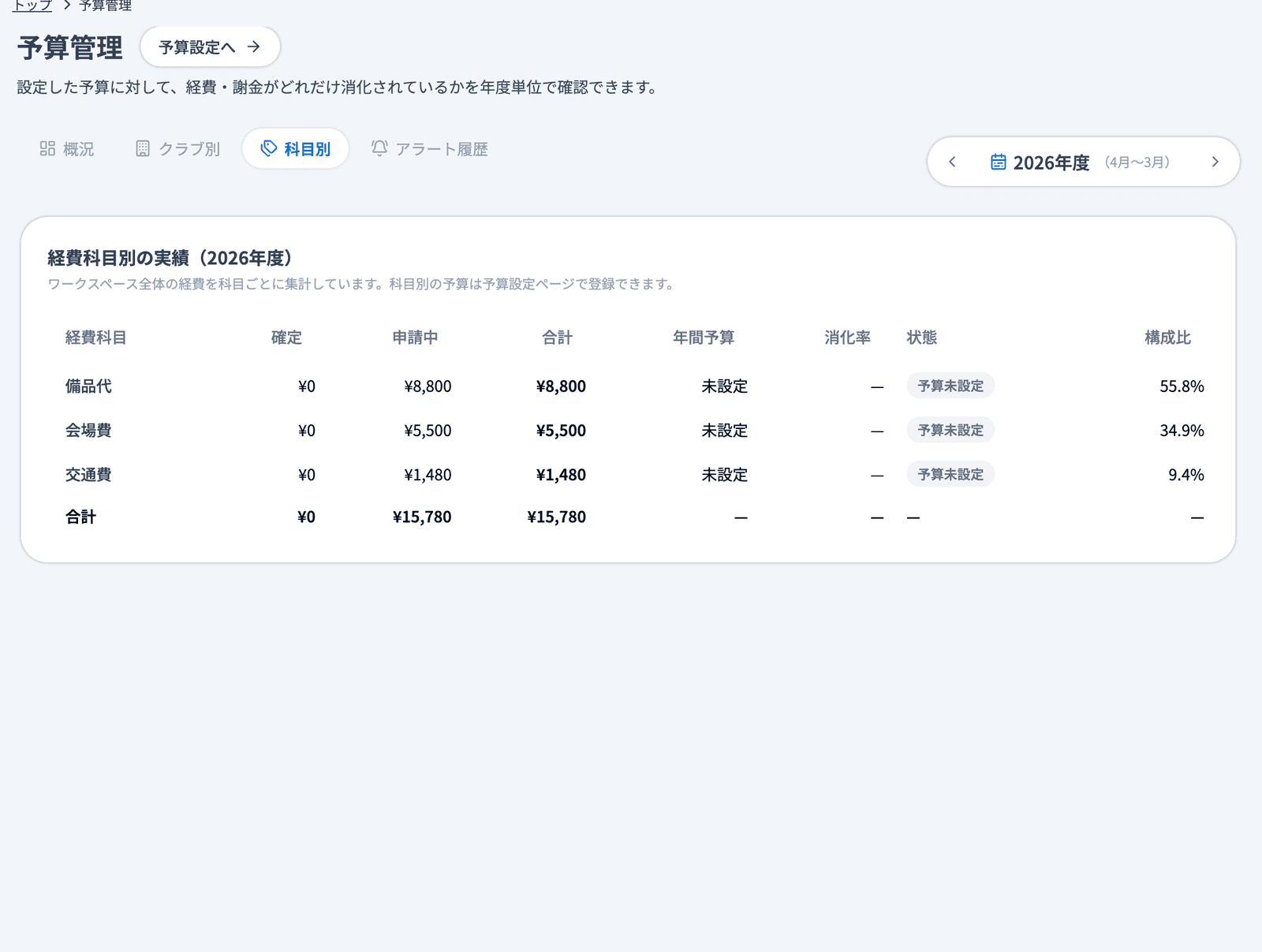Screen dimensions: 1262x952
Task: Click 予算未設定 badge in 会場費 row
Action: (950, 430)
